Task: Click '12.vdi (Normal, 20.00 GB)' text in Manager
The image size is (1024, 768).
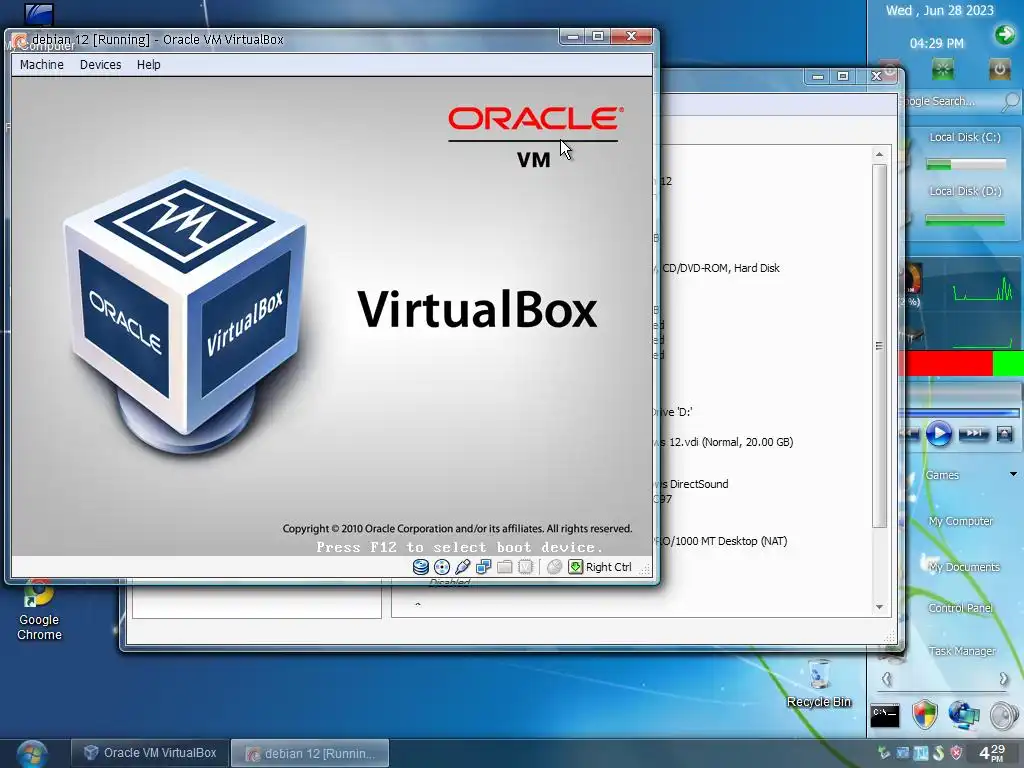Action: (x=731, y=442)
